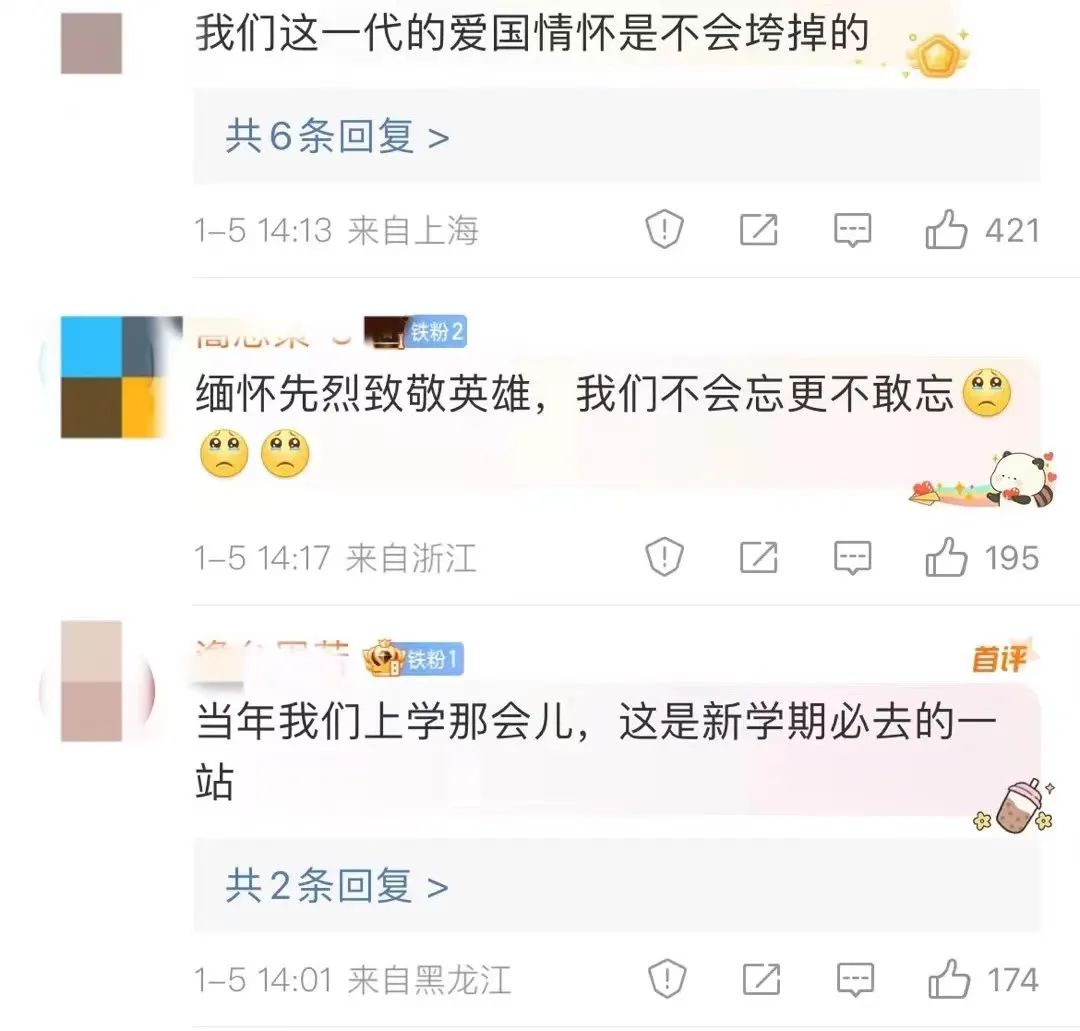Open the 铁粉2 fan badge
Screen dimensions: 1080x1031
click(435, 332)
